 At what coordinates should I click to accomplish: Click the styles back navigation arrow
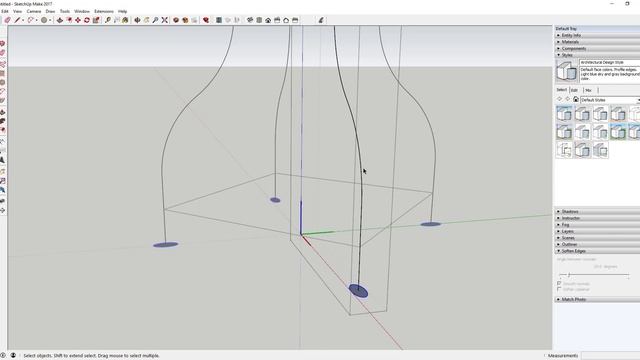pyautogui.click(x=560, y=100)
